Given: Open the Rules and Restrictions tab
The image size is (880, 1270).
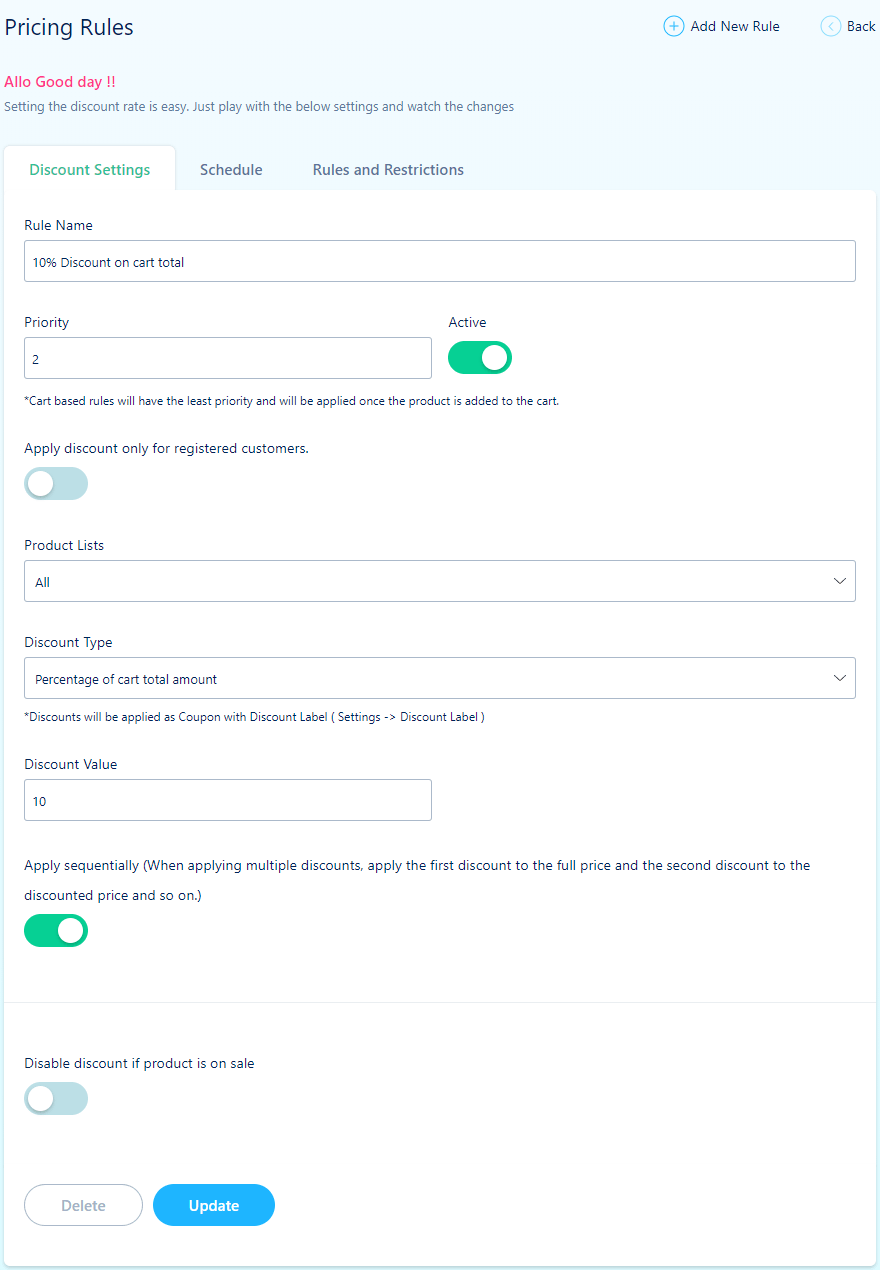Looking at the screenshot, I should tap(388, 170).
